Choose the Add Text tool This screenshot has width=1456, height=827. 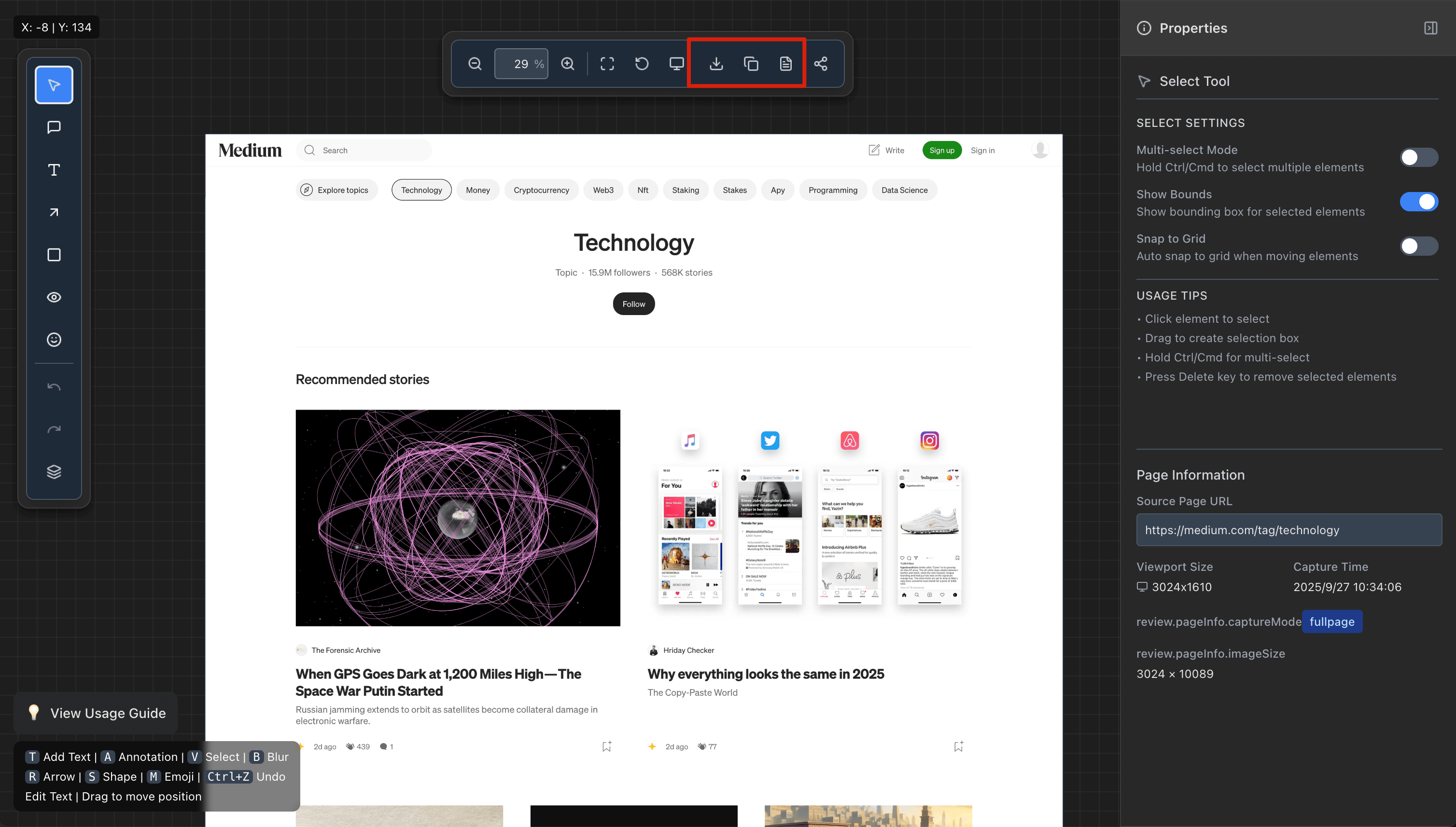pyautogui.click(x=54, y=170)
